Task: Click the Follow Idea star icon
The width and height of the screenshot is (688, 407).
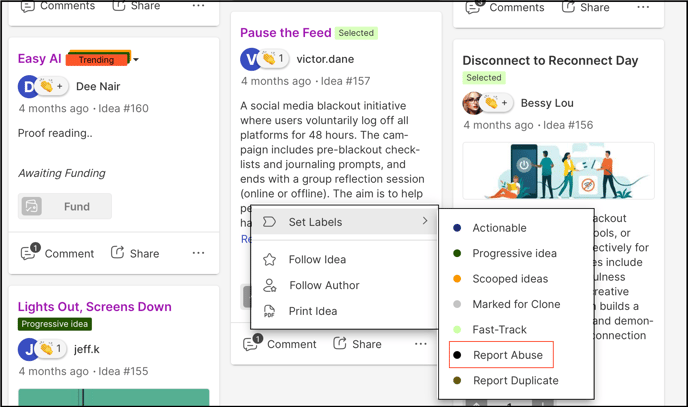Action: click(x=269, y=260)
